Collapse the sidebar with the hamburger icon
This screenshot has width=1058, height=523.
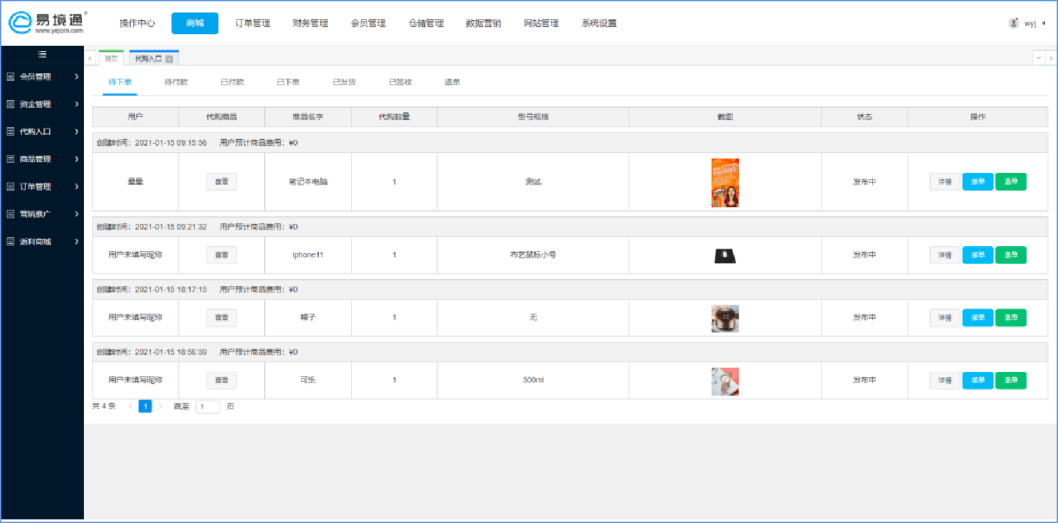42,55
